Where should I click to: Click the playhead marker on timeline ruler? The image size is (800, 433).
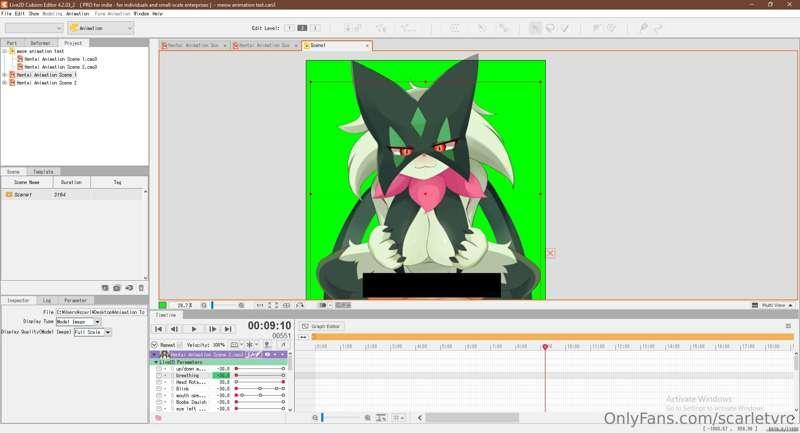(x=545, y=347)
